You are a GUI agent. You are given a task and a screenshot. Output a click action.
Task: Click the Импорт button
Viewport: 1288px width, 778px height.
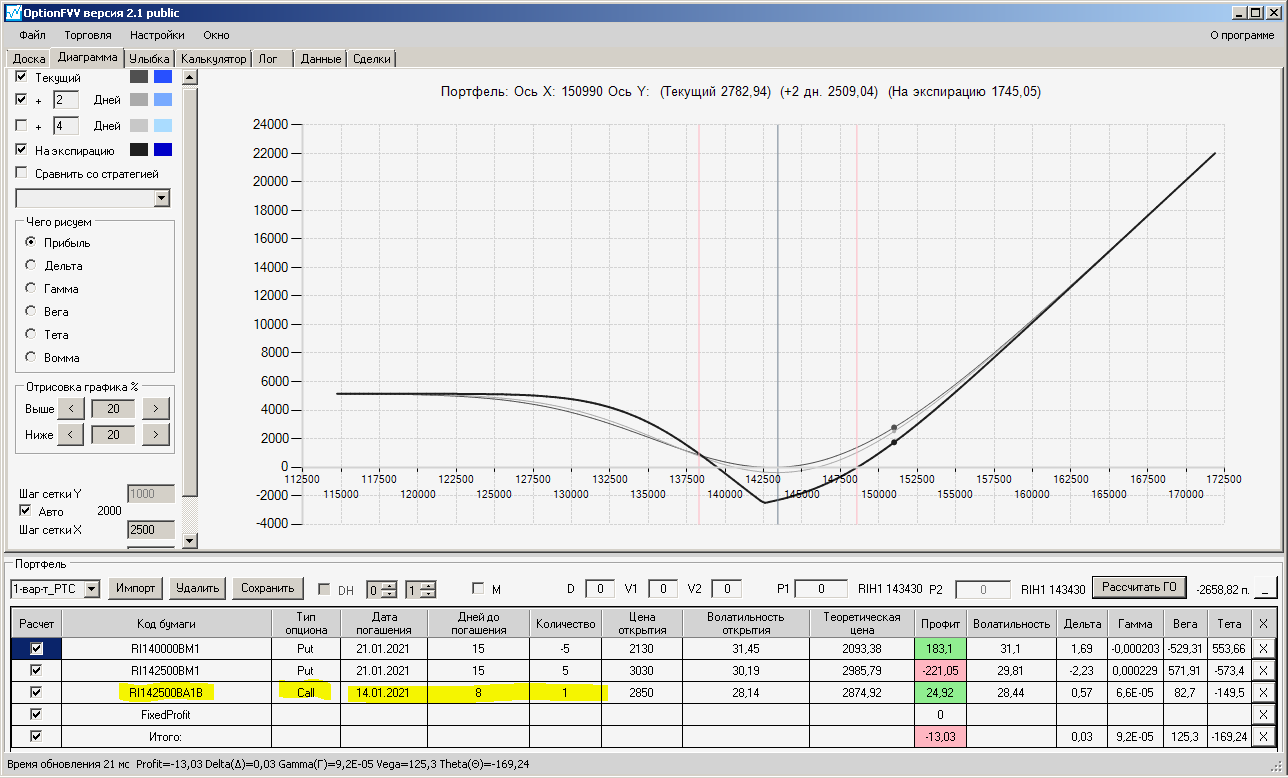[x=135, y=588]
